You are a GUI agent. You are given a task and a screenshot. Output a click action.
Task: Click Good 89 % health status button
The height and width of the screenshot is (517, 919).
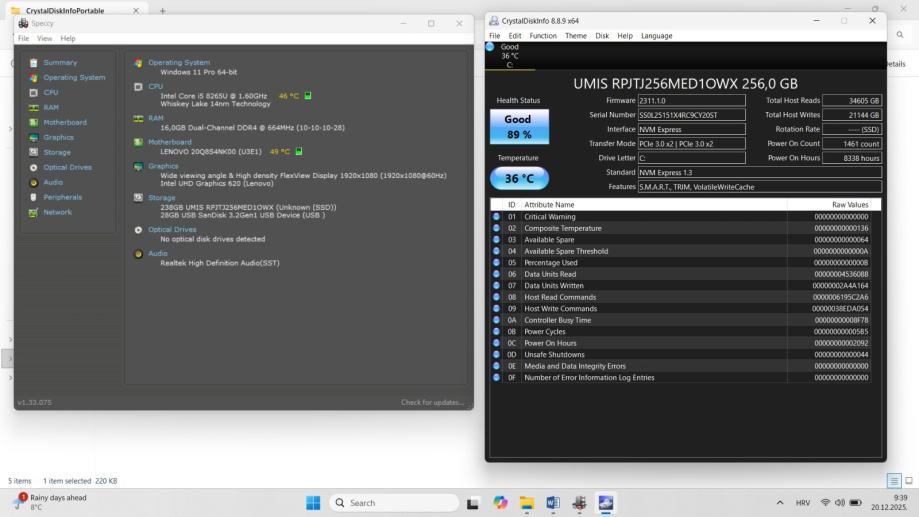coord(519,127)
